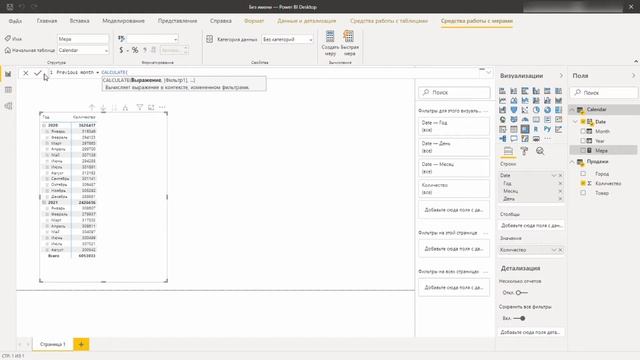Screen dimensions: 640x360
Task: Select the donut chart visual
Action: (547, 110)
